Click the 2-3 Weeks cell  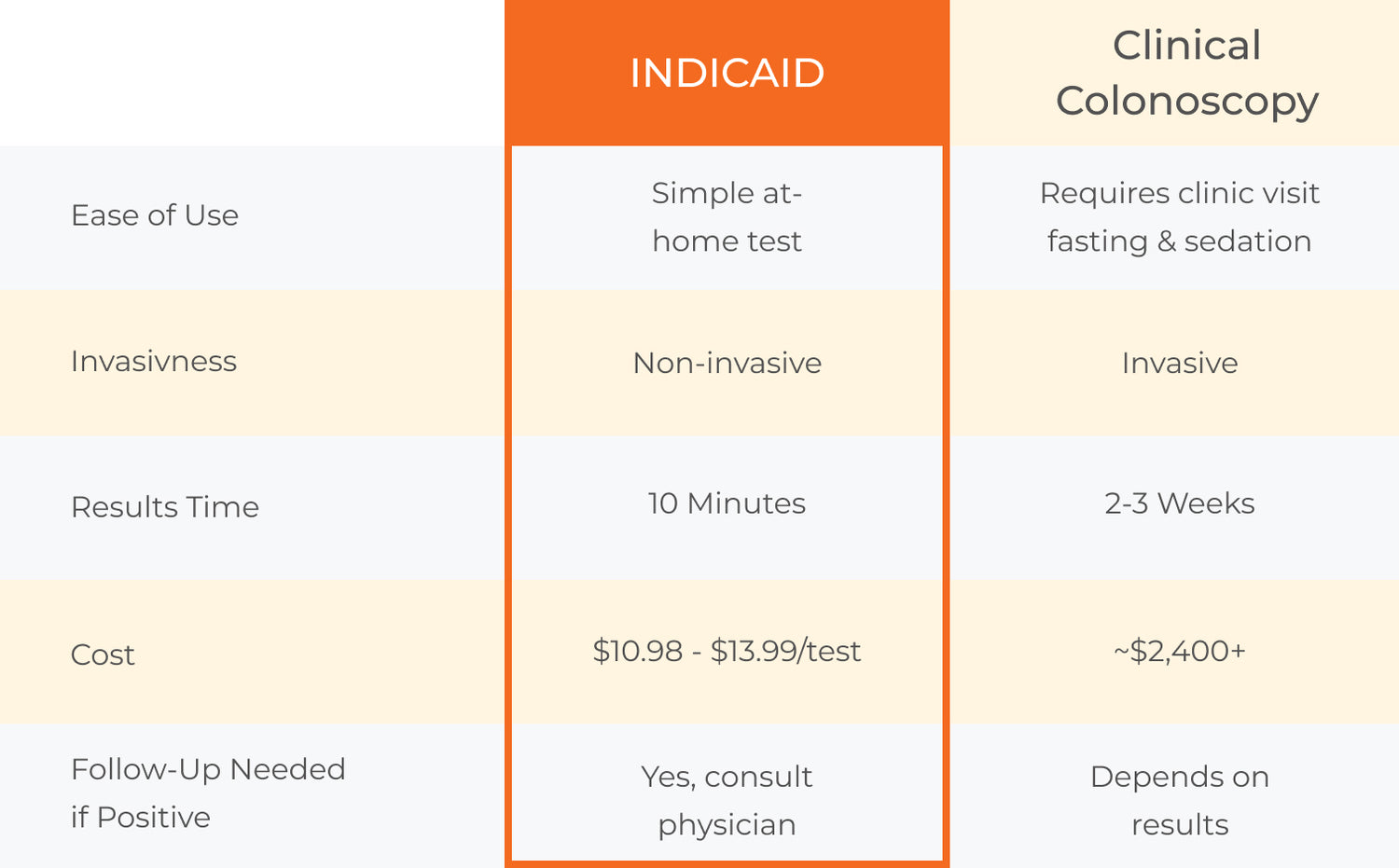pos(1179,503)
